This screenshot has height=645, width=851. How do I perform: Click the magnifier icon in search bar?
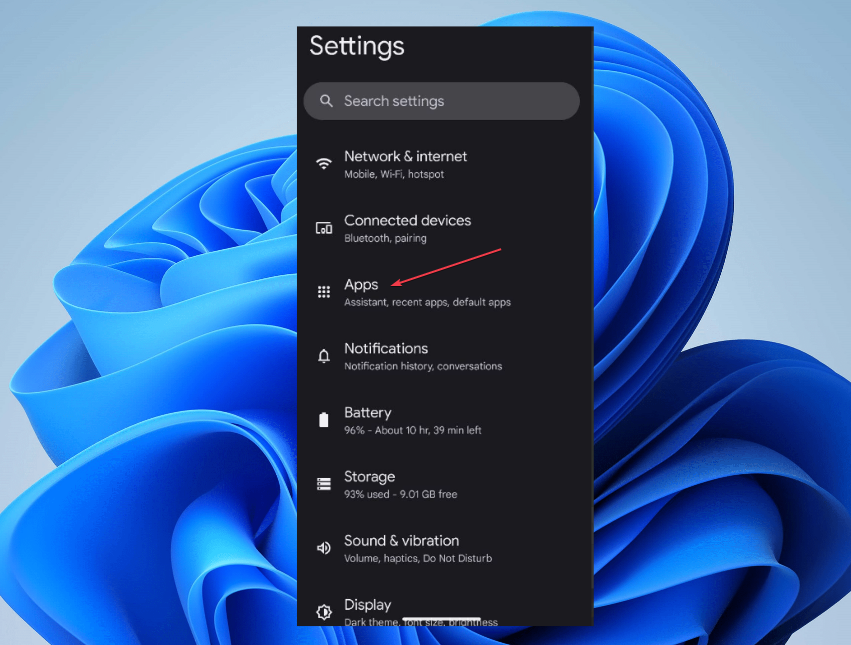[326, 101]
